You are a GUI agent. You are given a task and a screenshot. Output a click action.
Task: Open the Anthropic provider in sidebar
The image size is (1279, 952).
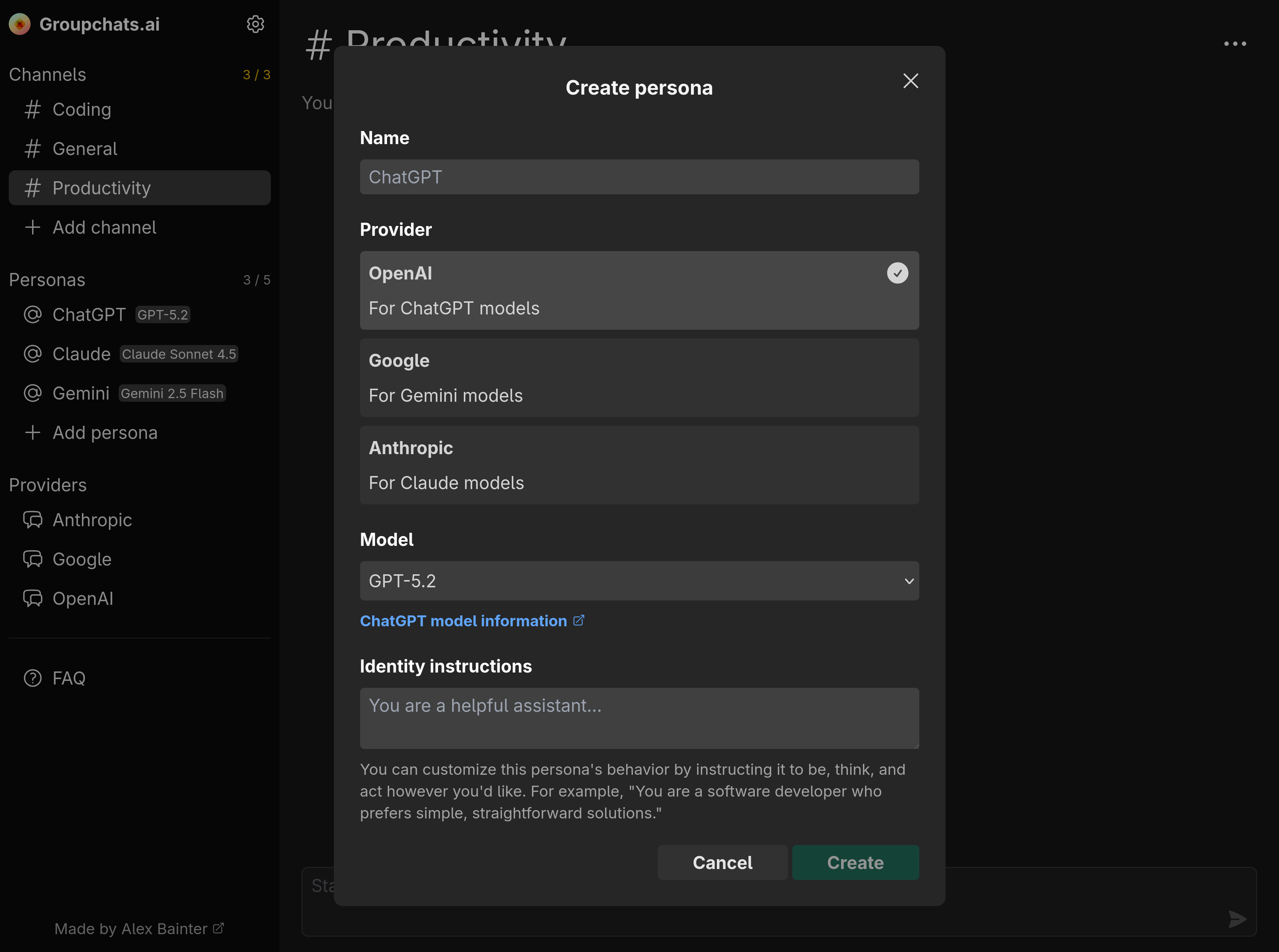tap(139, 520)
